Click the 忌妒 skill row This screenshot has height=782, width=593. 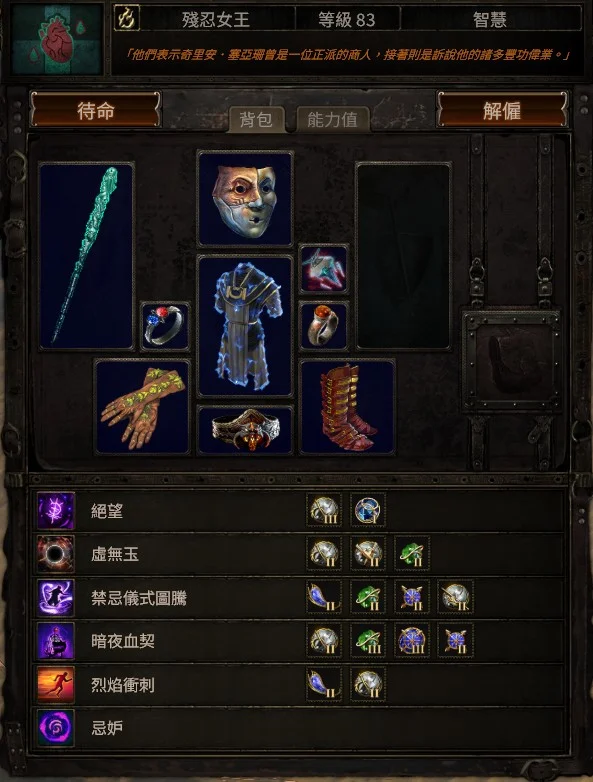(x=299, y=728)
